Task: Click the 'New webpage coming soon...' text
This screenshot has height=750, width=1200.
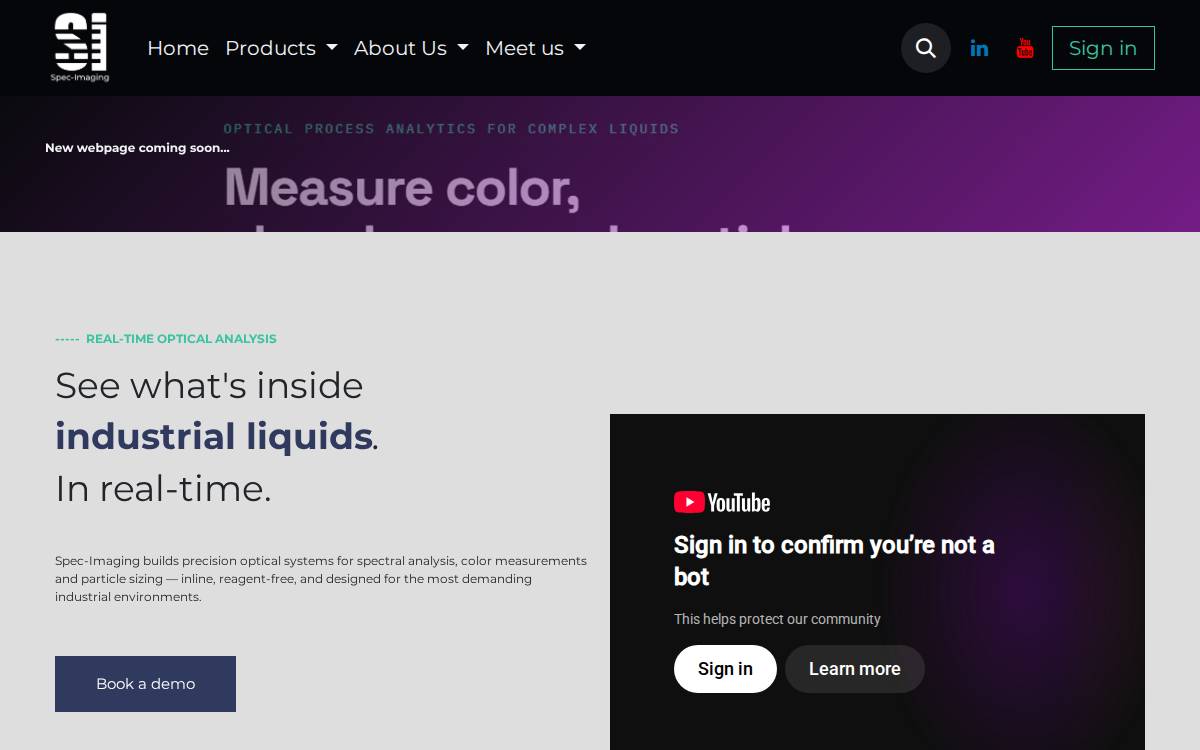Action: coord(137,148)
